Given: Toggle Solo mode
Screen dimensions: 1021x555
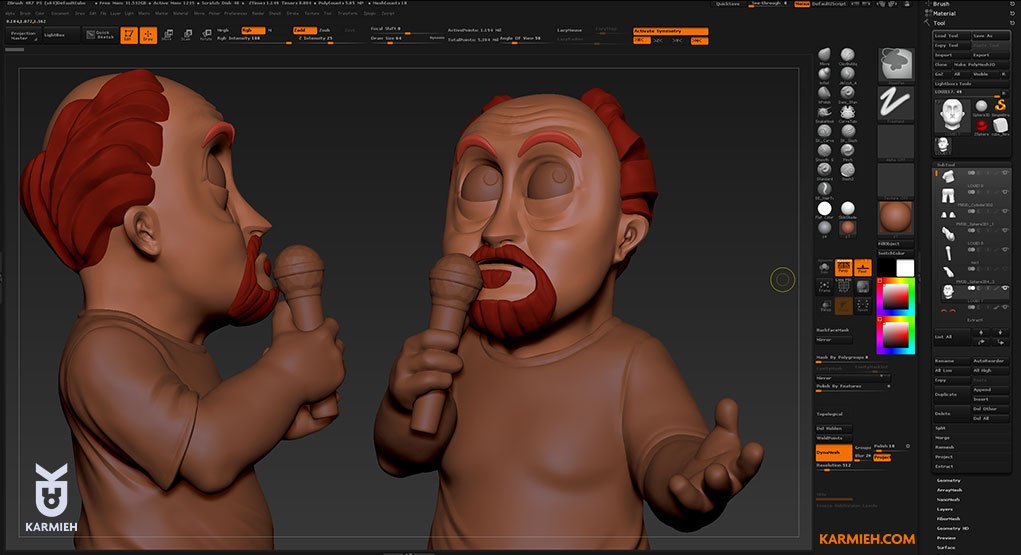Looking at the screenshot, I should (x=824, y=267).
